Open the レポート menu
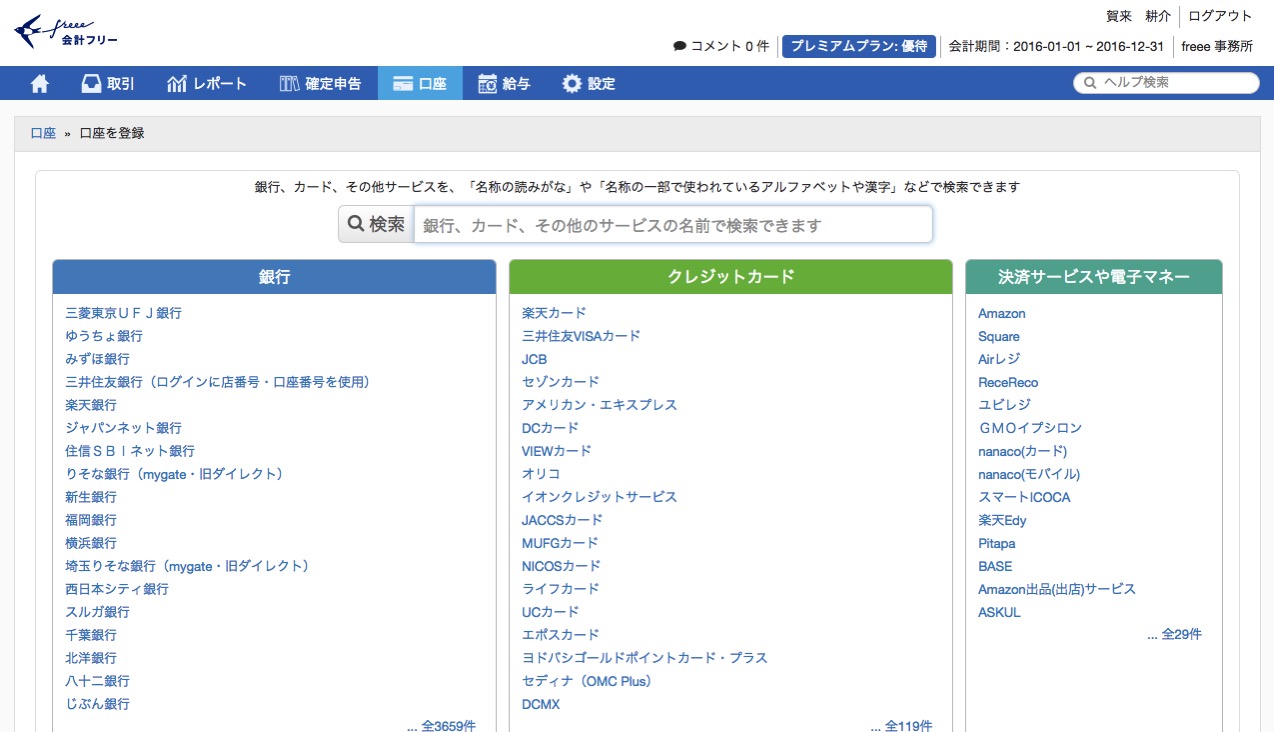 click(207, 83)
